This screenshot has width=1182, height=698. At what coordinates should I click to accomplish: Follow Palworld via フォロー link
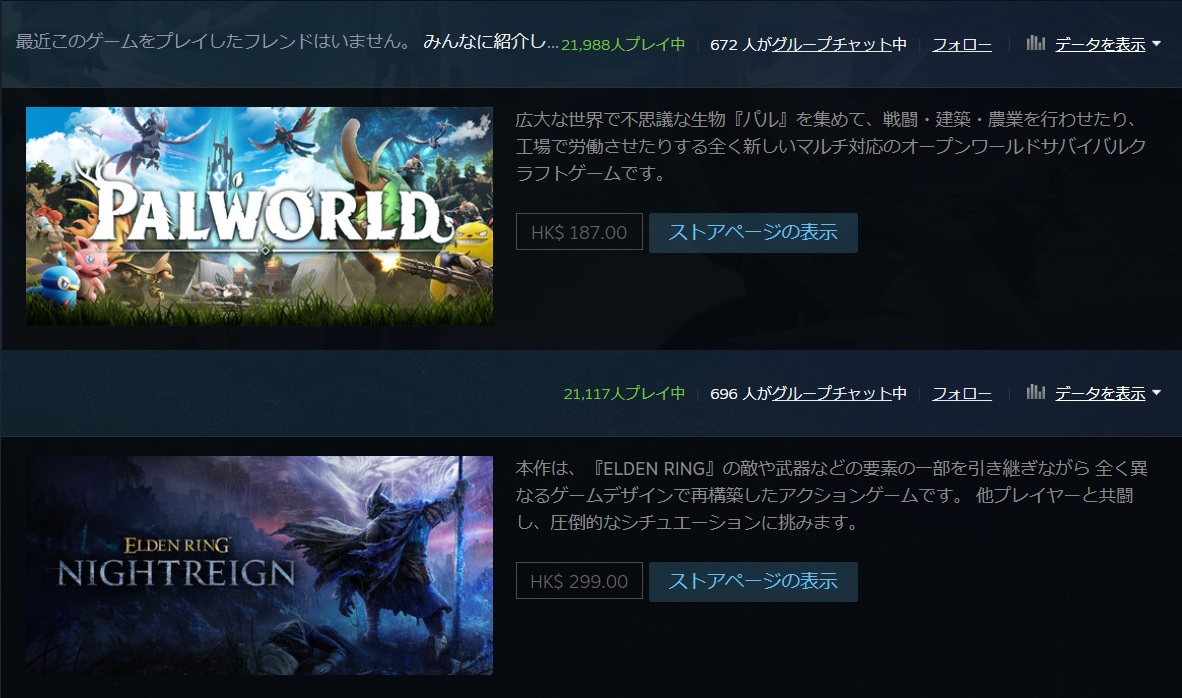click(x=962, y=44)
